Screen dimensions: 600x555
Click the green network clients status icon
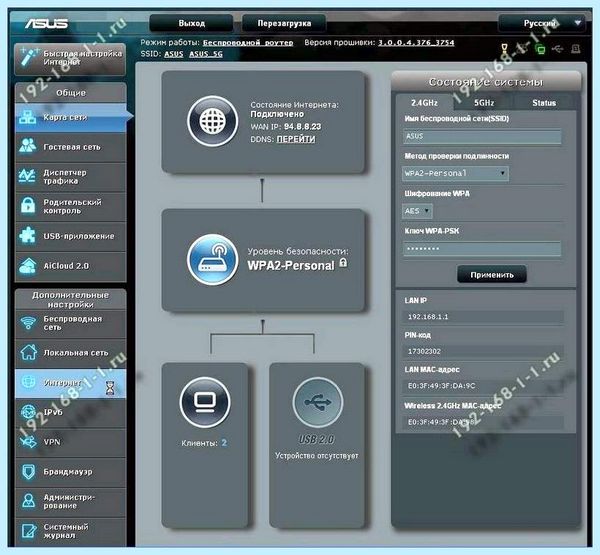coord(540,49)
